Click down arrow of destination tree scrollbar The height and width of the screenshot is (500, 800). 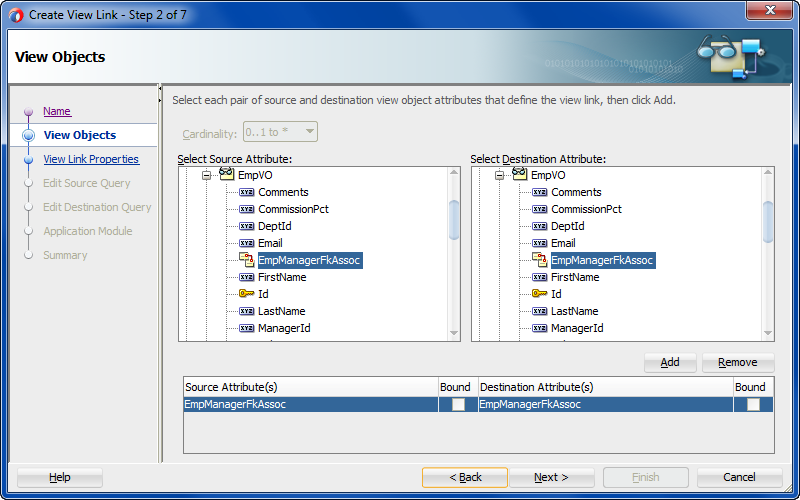click(x=768, y=334)
